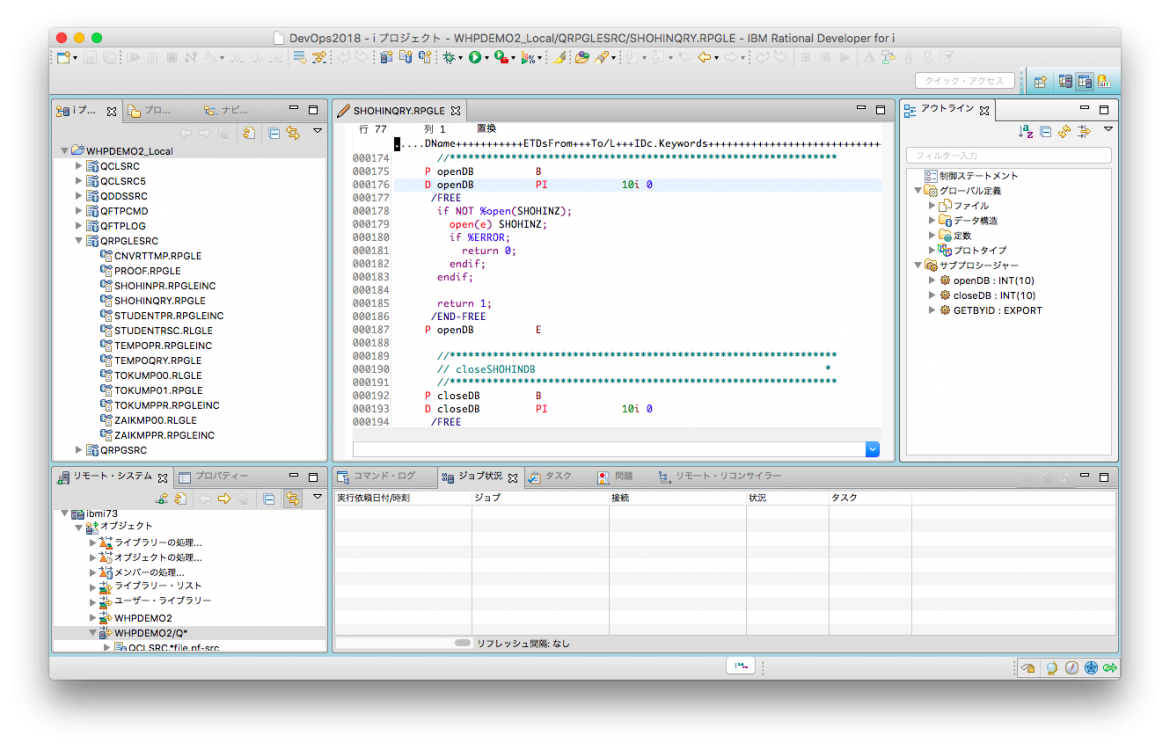This screenshot has width=1170, height=750.
Task: Click the New wizard icon in main toolbar
Action: (63, 58)
